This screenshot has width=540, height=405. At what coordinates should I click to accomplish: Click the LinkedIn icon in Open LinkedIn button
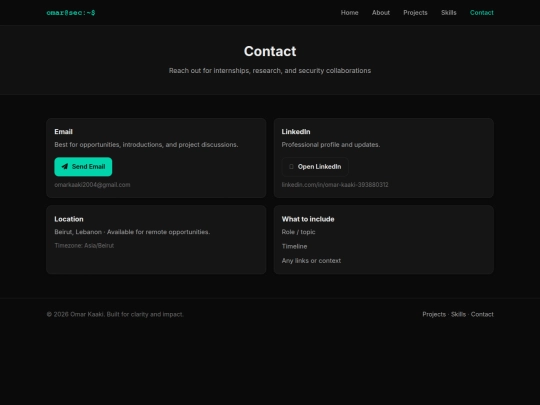(x=291, y=167)
